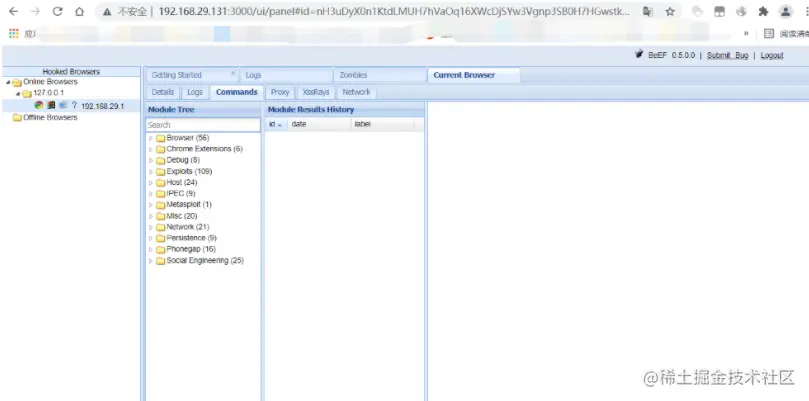Viewport: 809px width, 401px height.
Task: Collapse the 127.0.0.1 tree node arrow
Action: click(18, 94)
